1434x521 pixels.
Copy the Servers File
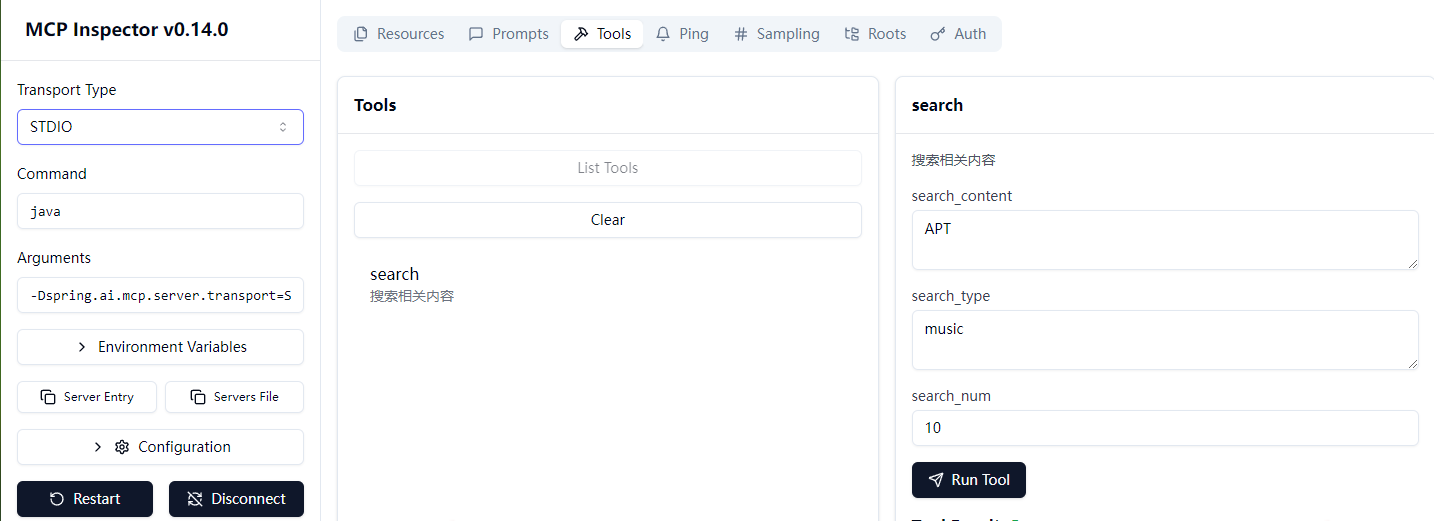(234, 397)
